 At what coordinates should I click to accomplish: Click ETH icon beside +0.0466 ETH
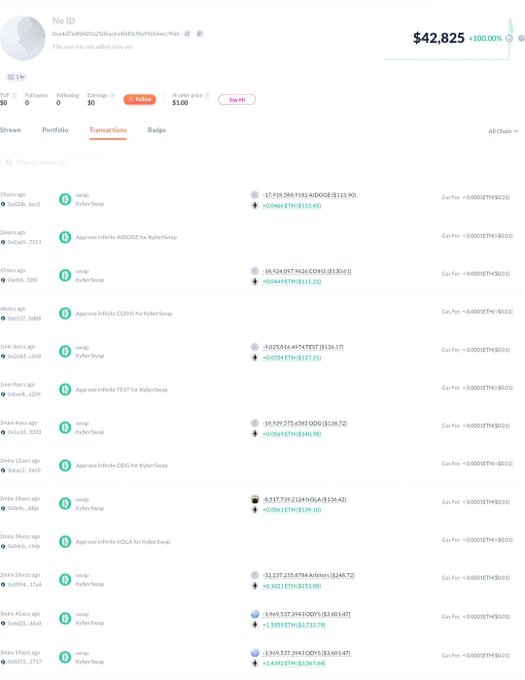pyautogui.click(x=255, y=206)
